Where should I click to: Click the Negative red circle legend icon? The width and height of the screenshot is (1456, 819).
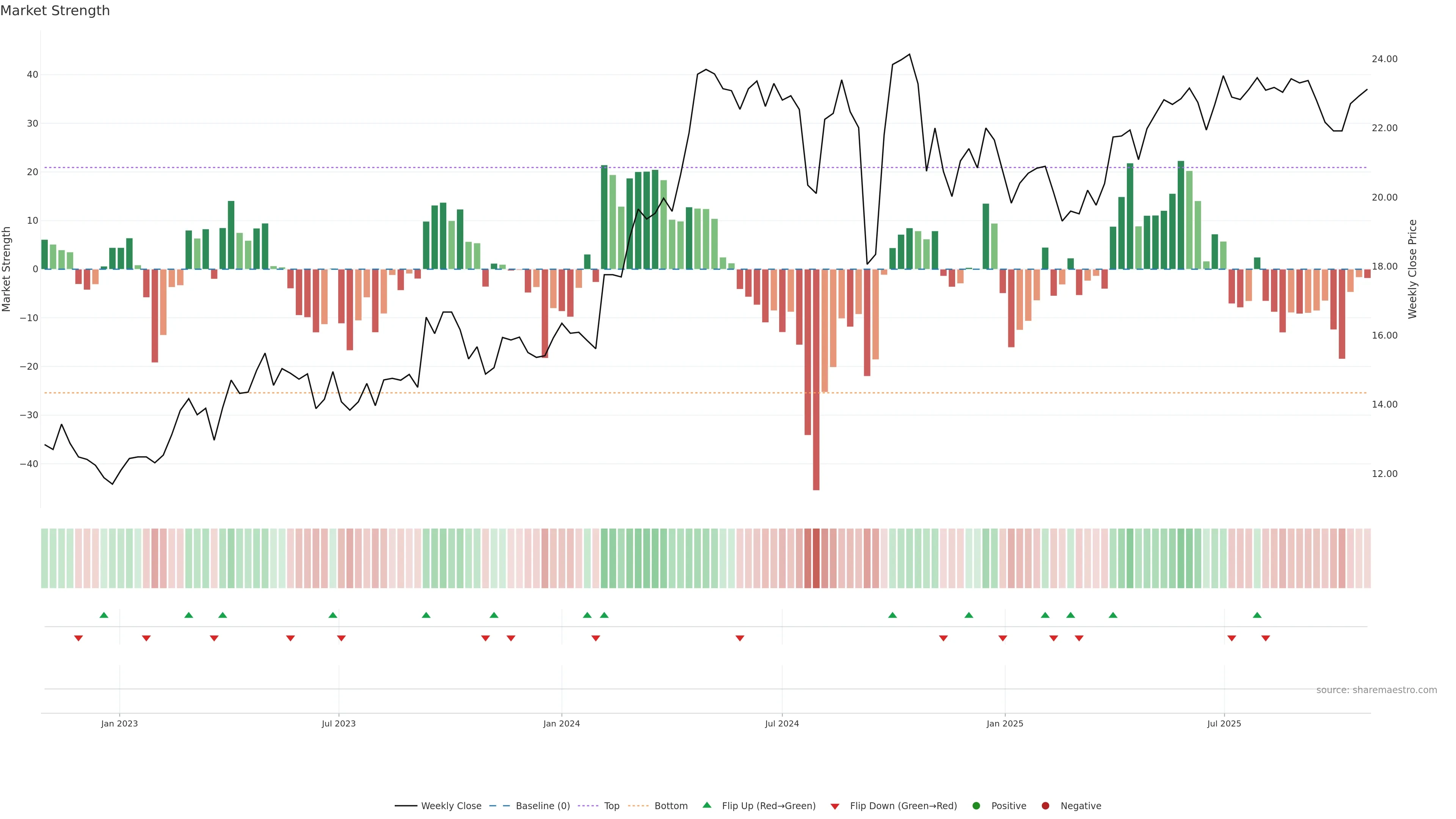tap(1045, 806)
